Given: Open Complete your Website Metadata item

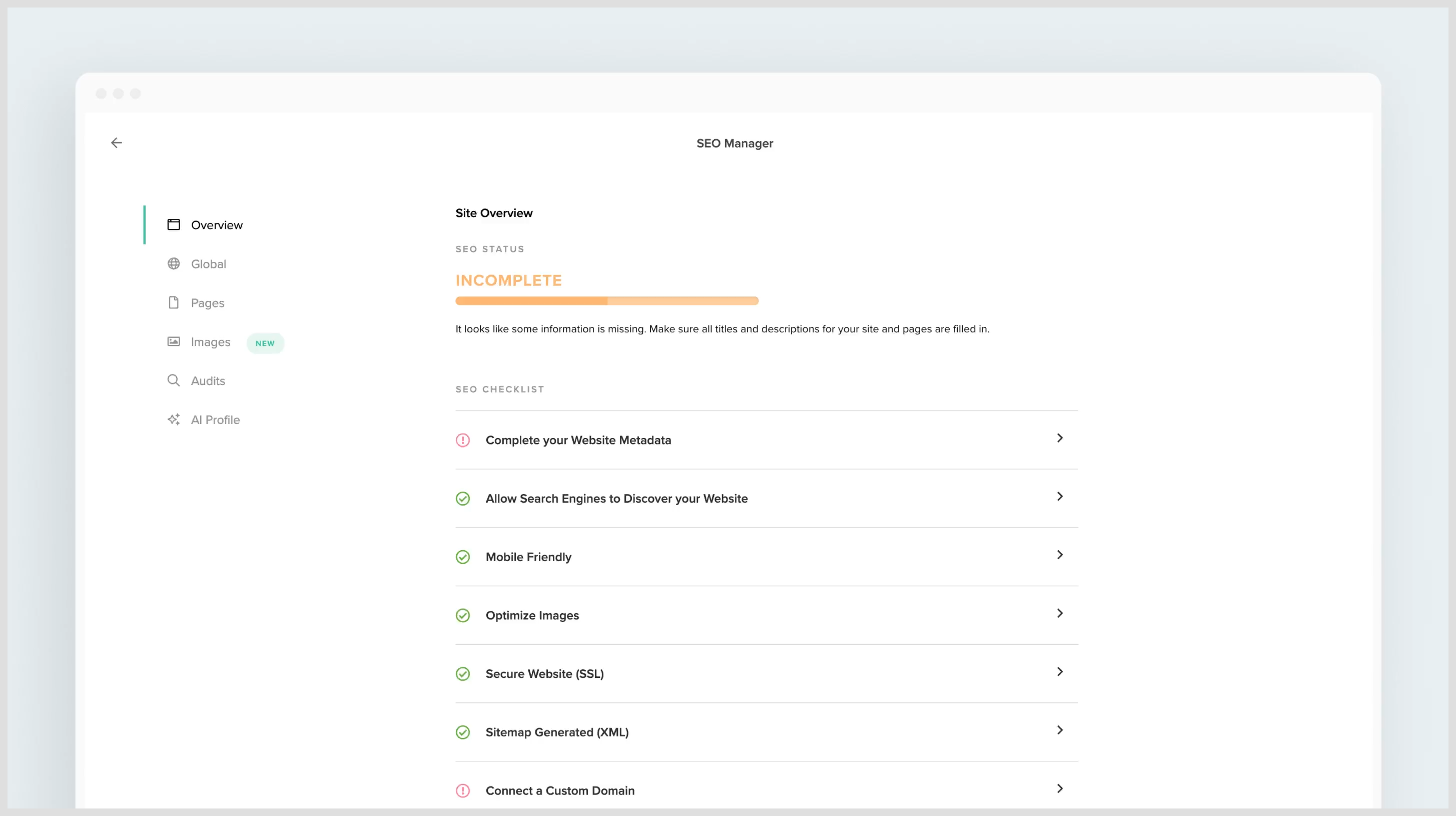Looking at the screenshot, I should [x=767, y=440].
